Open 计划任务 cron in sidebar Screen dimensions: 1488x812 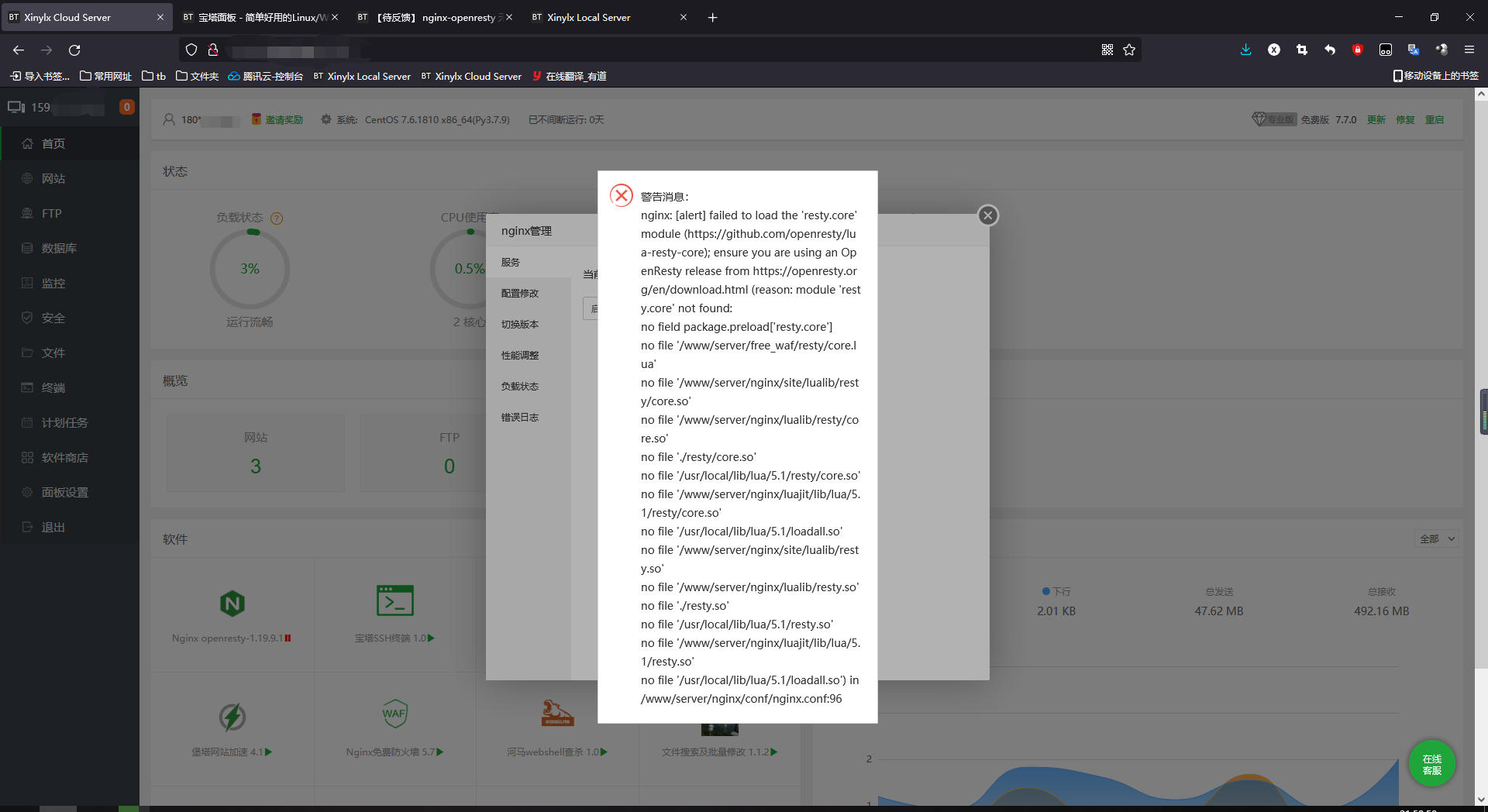[70, 422]
